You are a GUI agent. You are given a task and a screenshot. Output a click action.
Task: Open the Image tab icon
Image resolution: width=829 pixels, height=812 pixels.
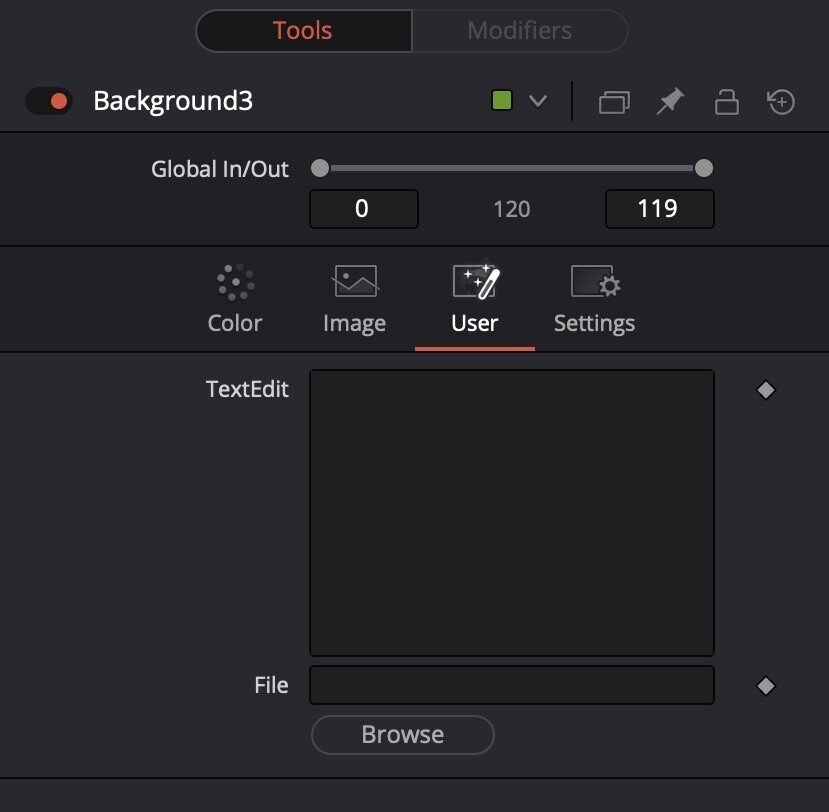coord(355,283)
